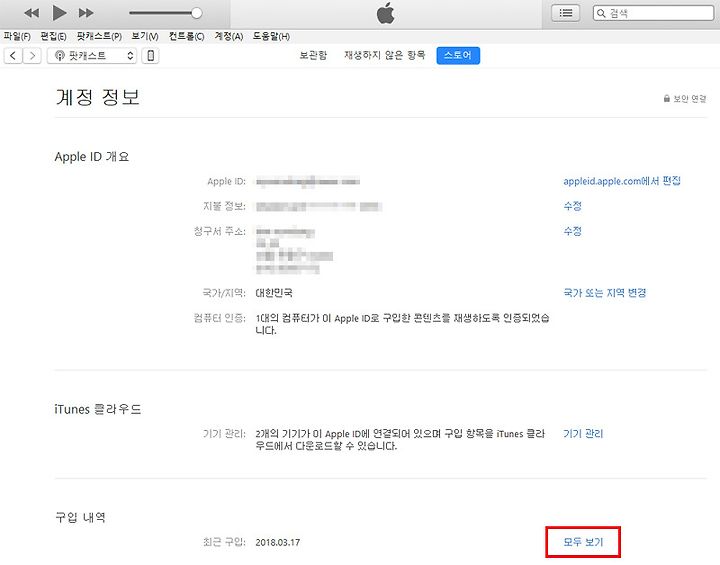Click the Apple logo display
This screenshot has width=720, height=565.
(x=386, y=13)
